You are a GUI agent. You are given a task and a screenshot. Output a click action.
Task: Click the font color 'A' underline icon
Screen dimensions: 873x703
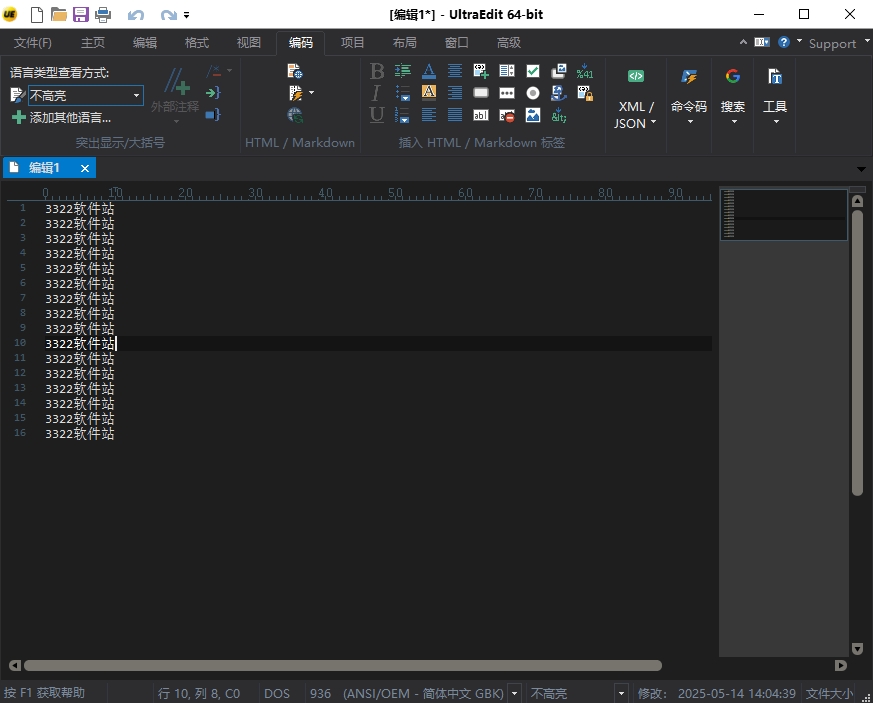[x=429, y=71]
